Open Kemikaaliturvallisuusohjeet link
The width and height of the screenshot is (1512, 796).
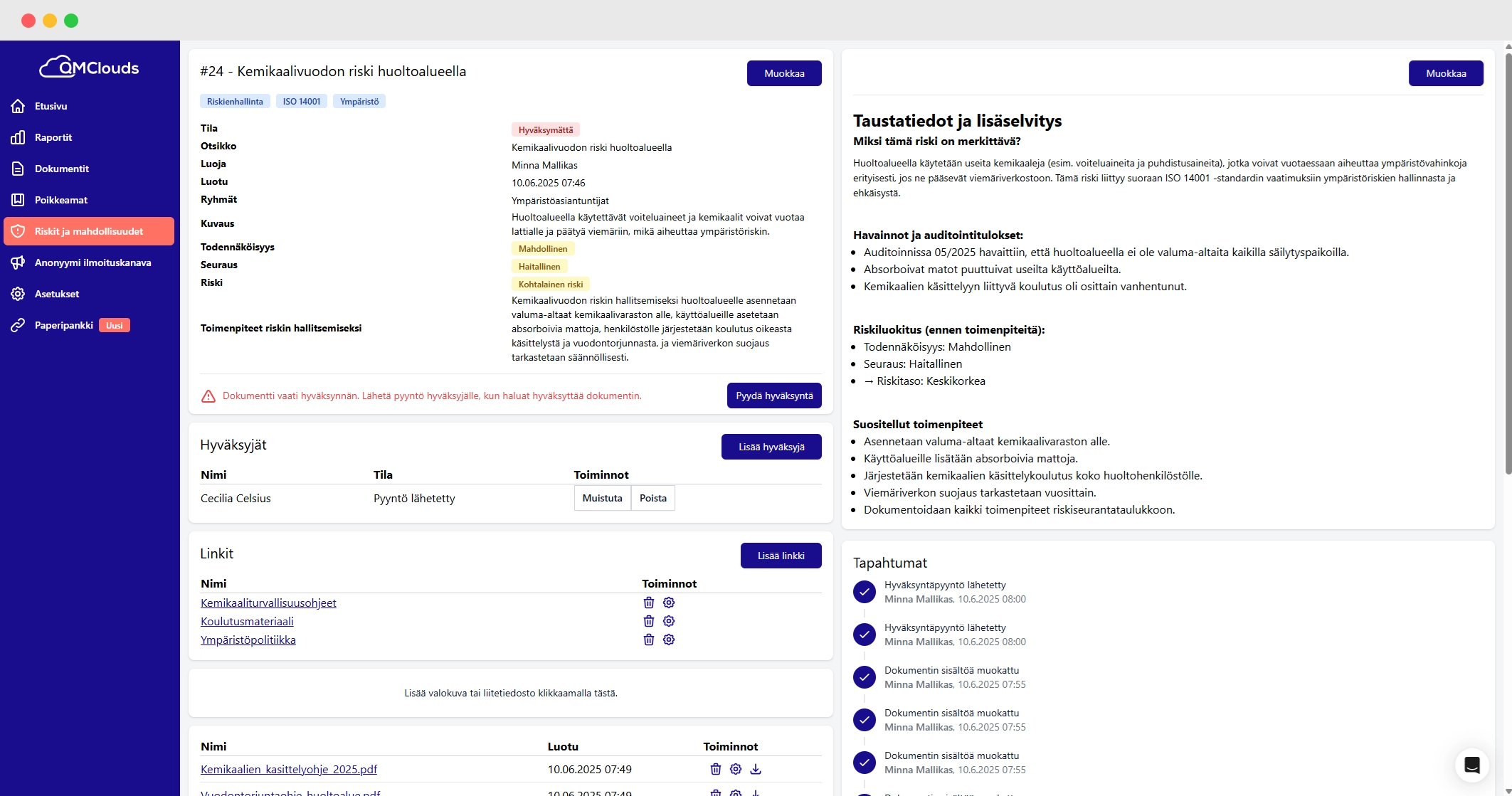[x=268, y=603]
